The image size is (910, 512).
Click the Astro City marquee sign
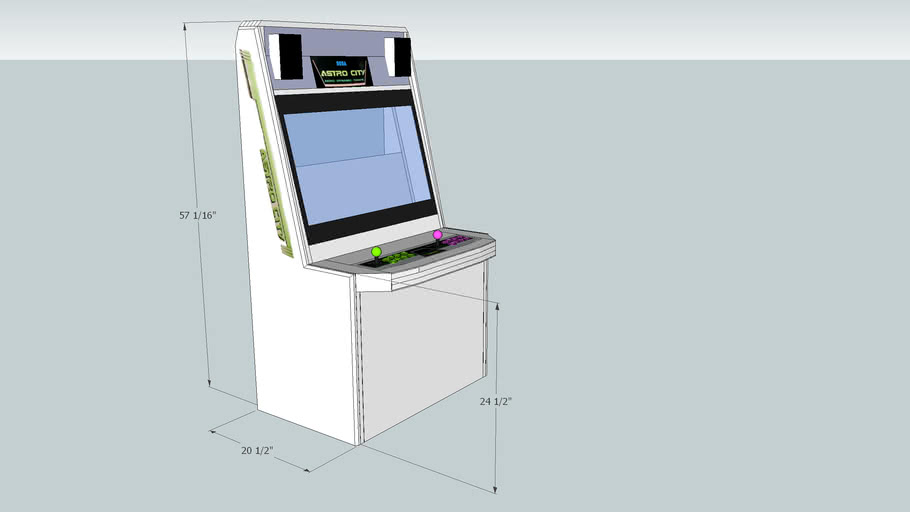[x=341, y=71]
